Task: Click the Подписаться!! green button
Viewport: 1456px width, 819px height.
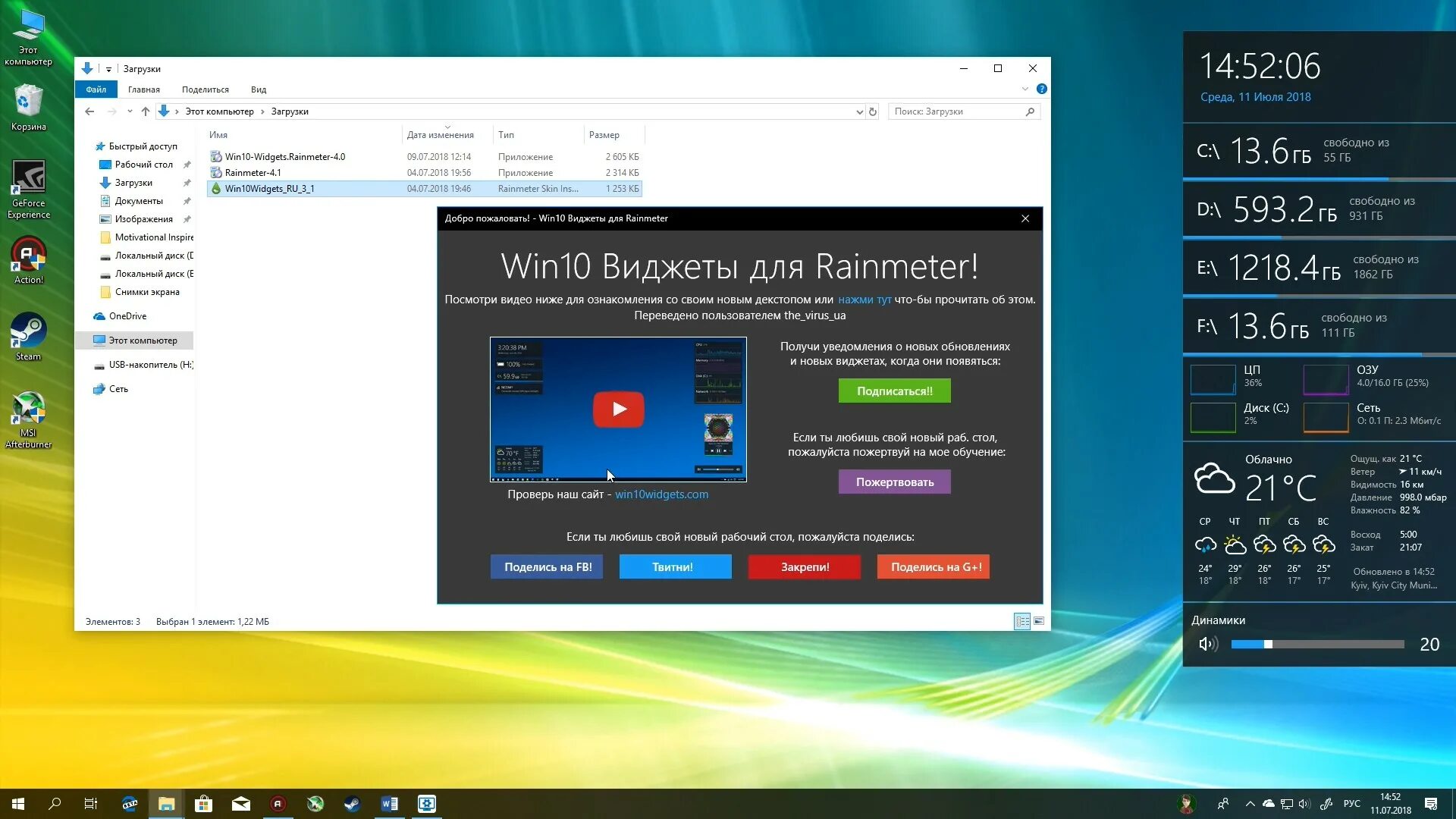Action: pos(894,391)
